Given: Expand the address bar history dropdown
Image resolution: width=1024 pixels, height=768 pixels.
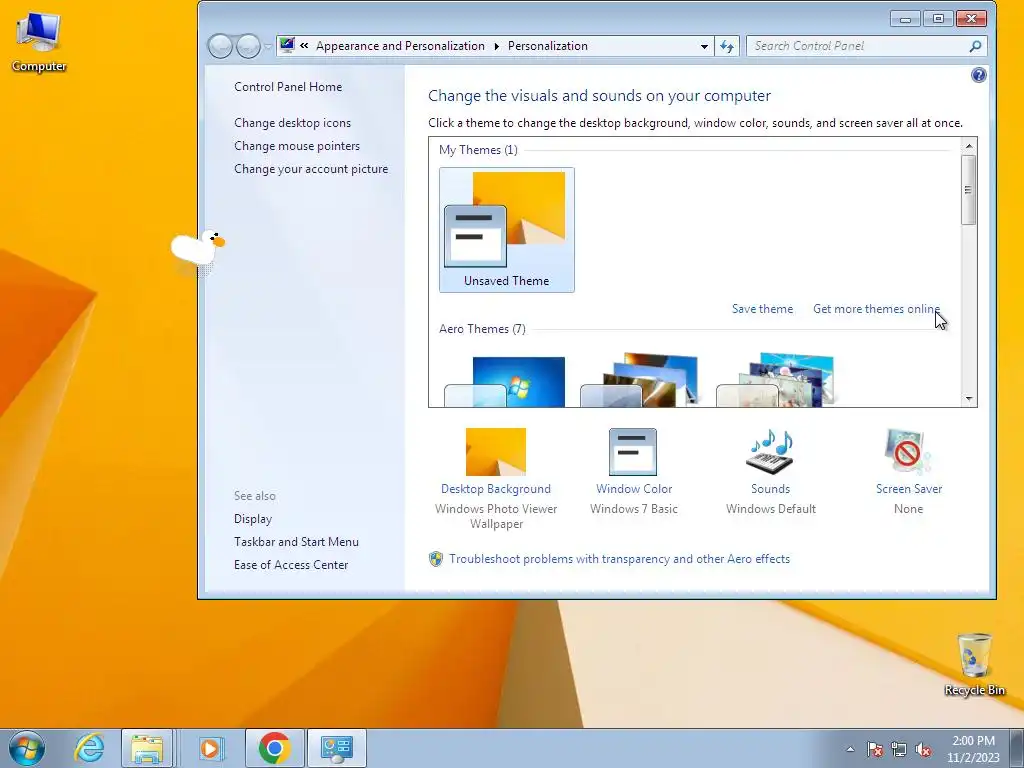Looking at the screenshot, I should pos(704,46).
